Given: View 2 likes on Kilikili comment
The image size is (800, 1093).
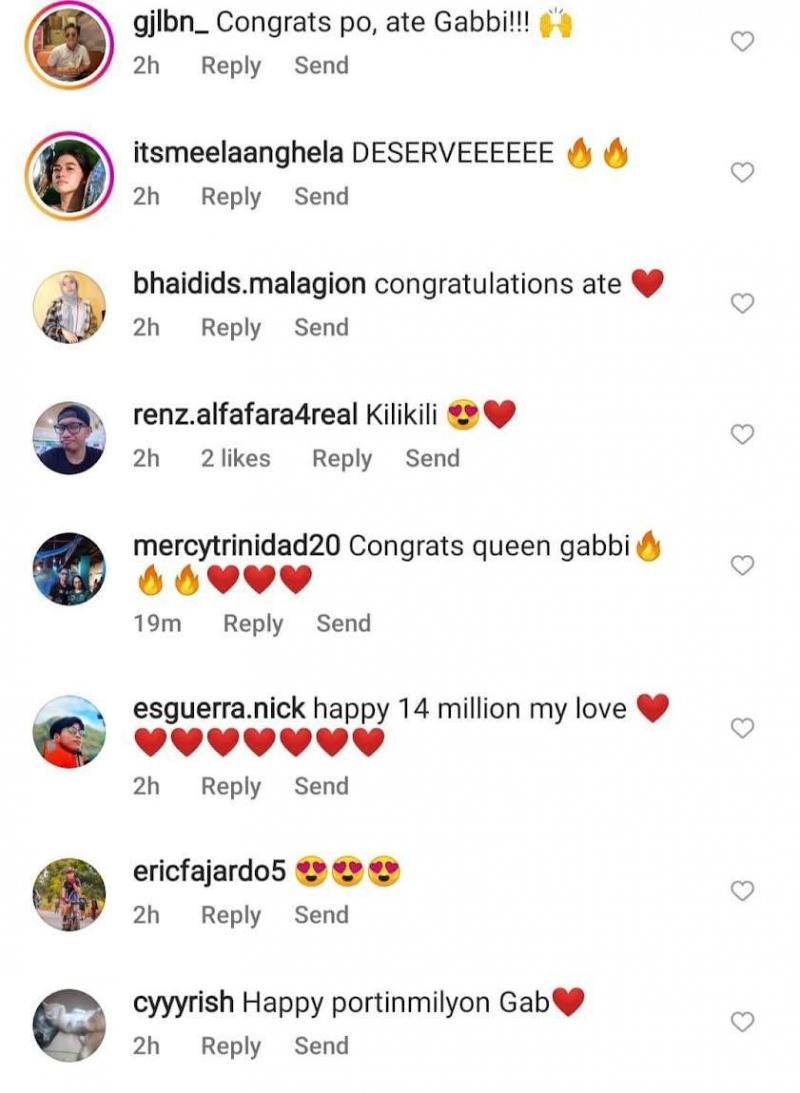Looking at the screenshot, I should (235, 459).
